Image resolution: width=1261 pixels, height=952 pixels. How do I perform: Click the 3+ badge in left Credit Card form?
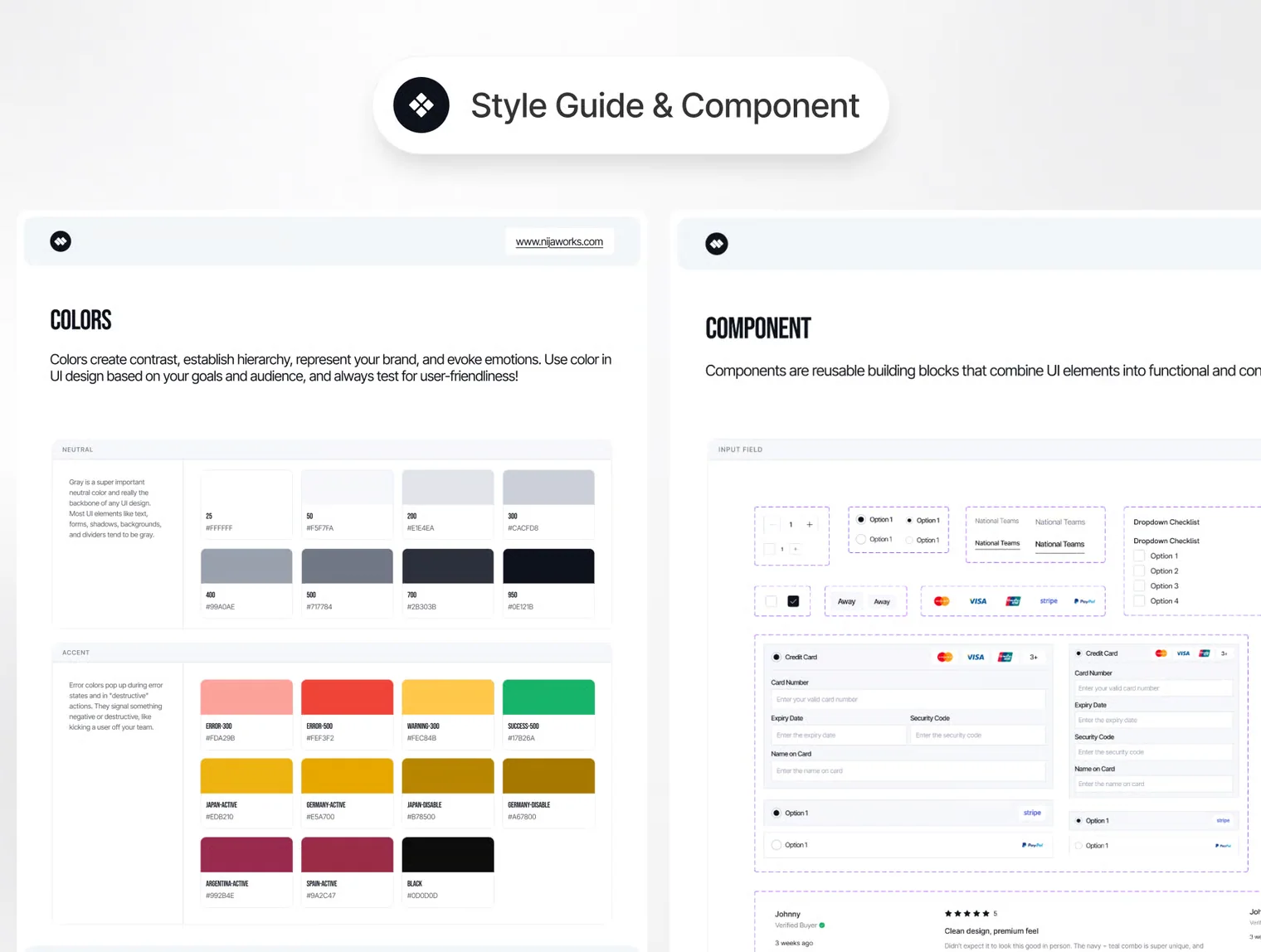click(x=1034, y=657)
